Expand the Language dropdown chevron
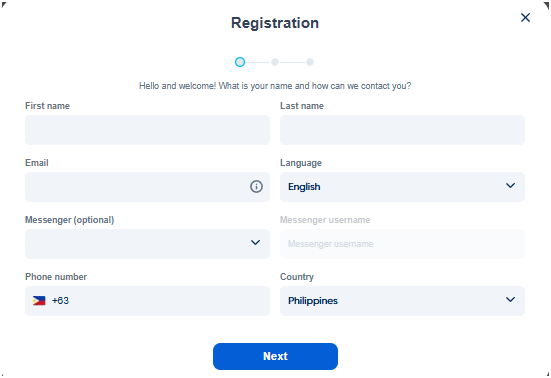The height and width of the screenshot is (378, 551). pos(510,185)
